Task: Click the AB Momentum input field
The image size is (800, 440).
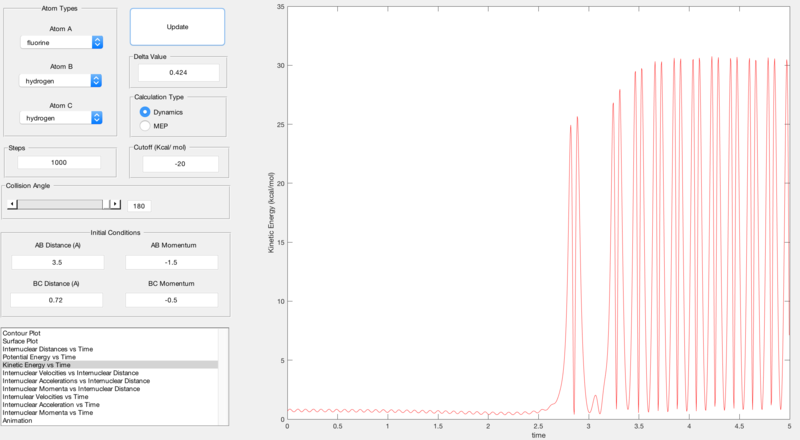Action: [x=171, y=262]
